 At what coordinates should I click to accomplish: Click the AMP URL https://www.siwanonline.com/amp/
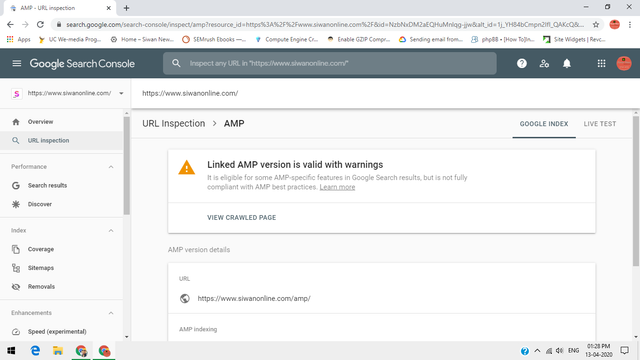pyautogui.click(x=254, y=298)
